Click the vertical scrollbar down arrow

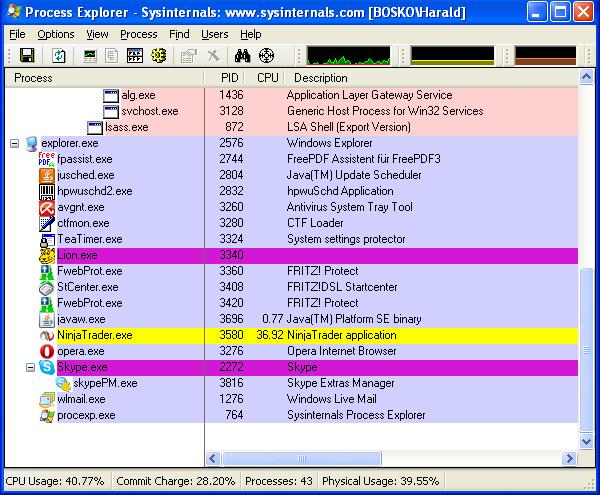[586, 442]
